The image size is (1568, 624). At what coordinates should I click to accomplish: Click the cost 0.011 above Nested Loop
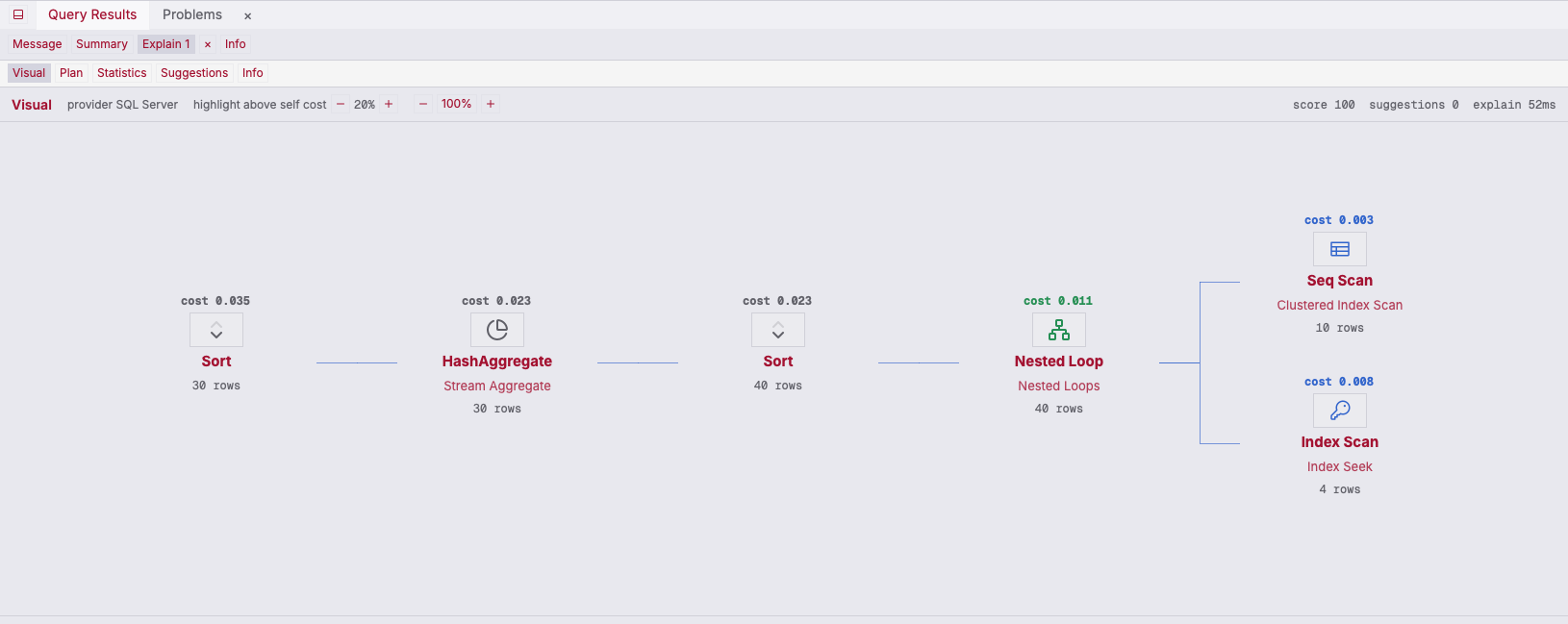tap(1058, 301)
